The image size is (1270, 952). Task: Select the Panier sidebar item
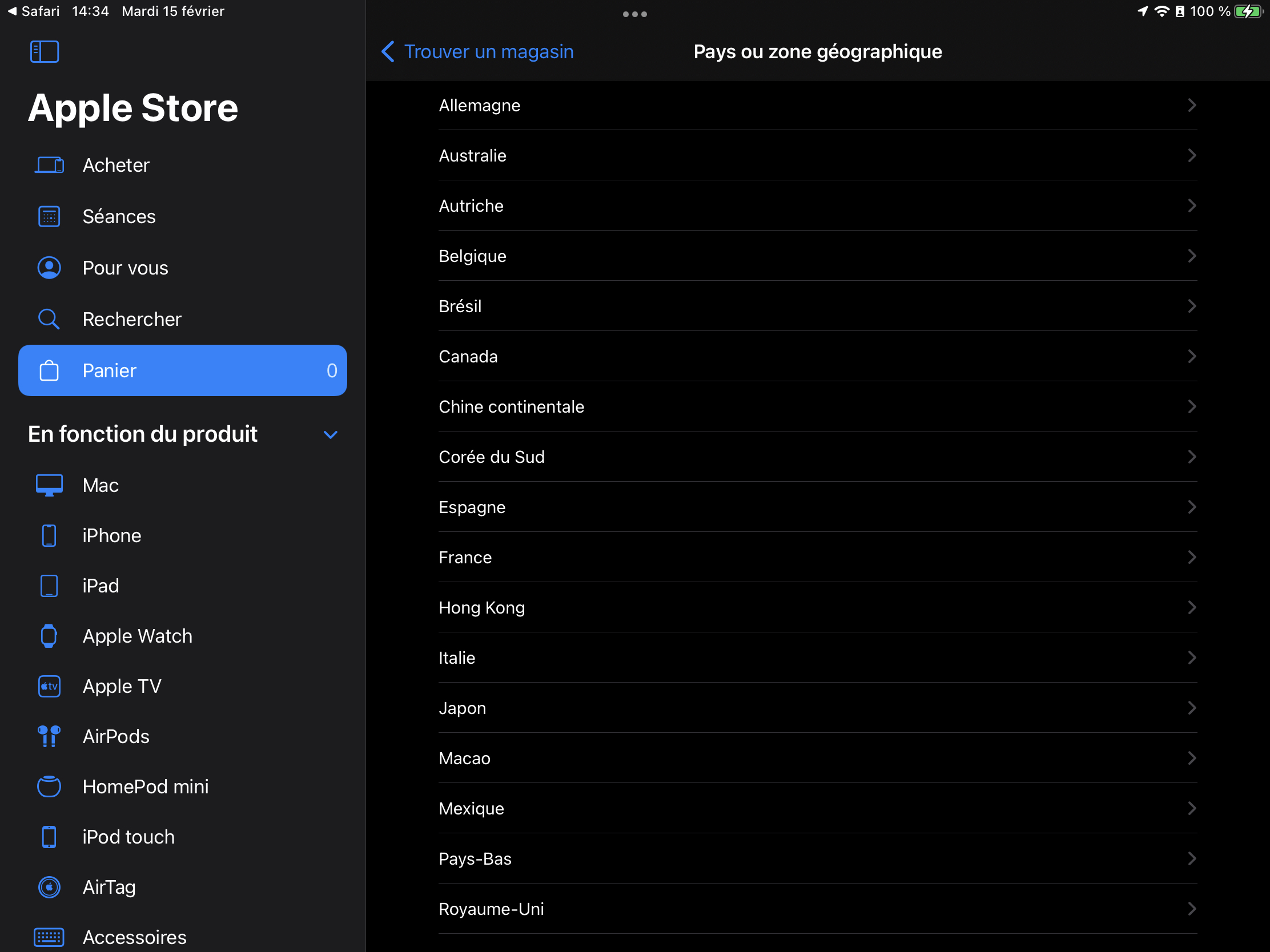coord(183,371)
